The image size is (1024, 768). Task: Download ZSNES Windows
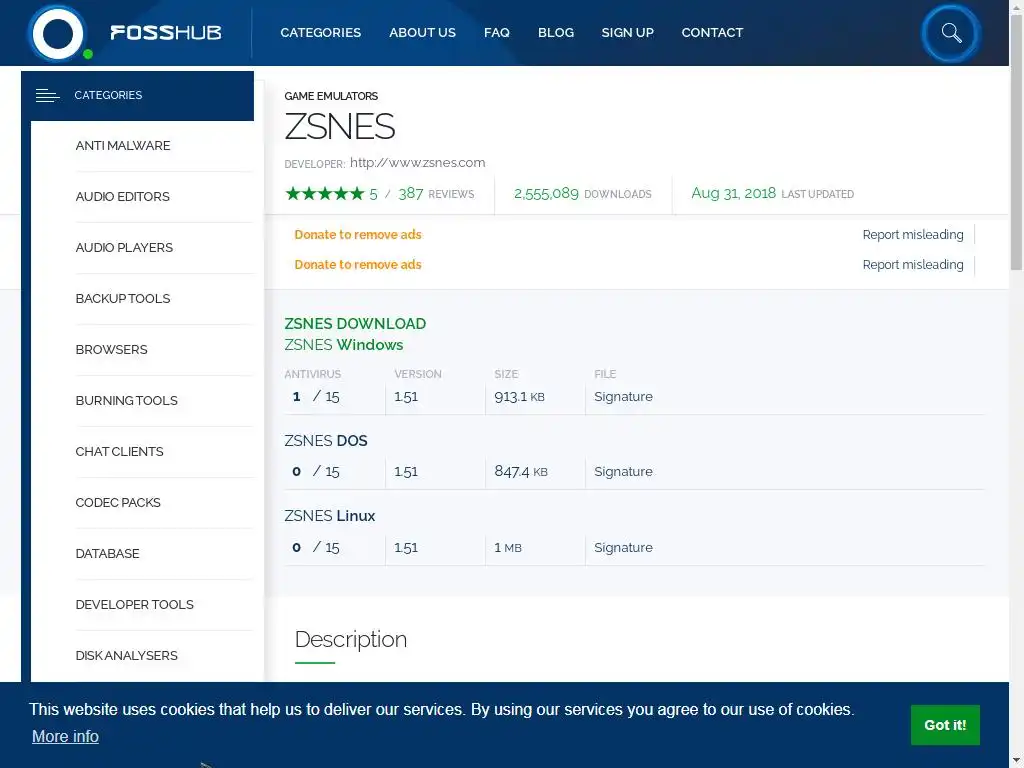click(344, 345)
